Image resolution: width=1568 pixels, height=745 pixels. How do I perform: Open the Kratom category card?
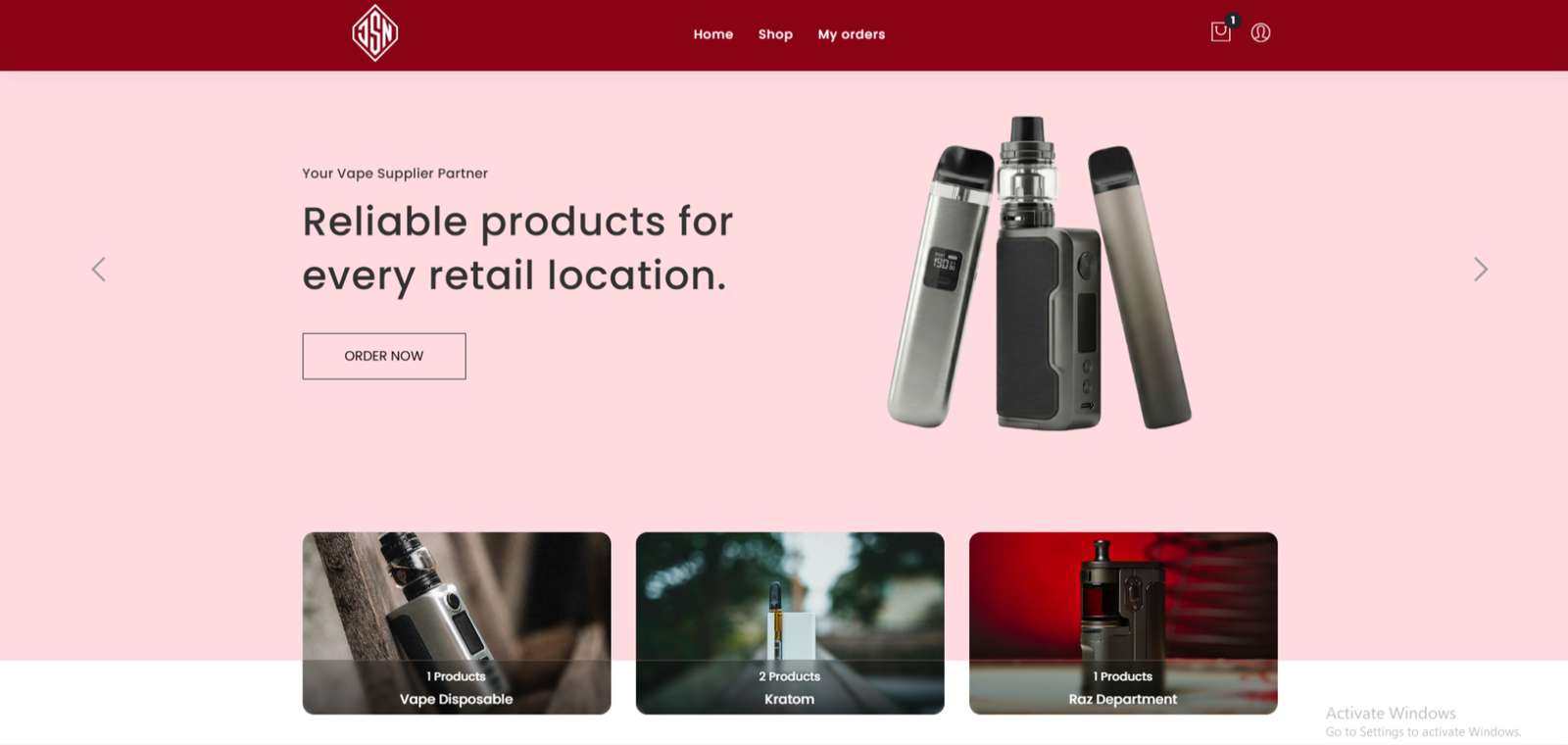pyautogui.click(x=790, y=623)
